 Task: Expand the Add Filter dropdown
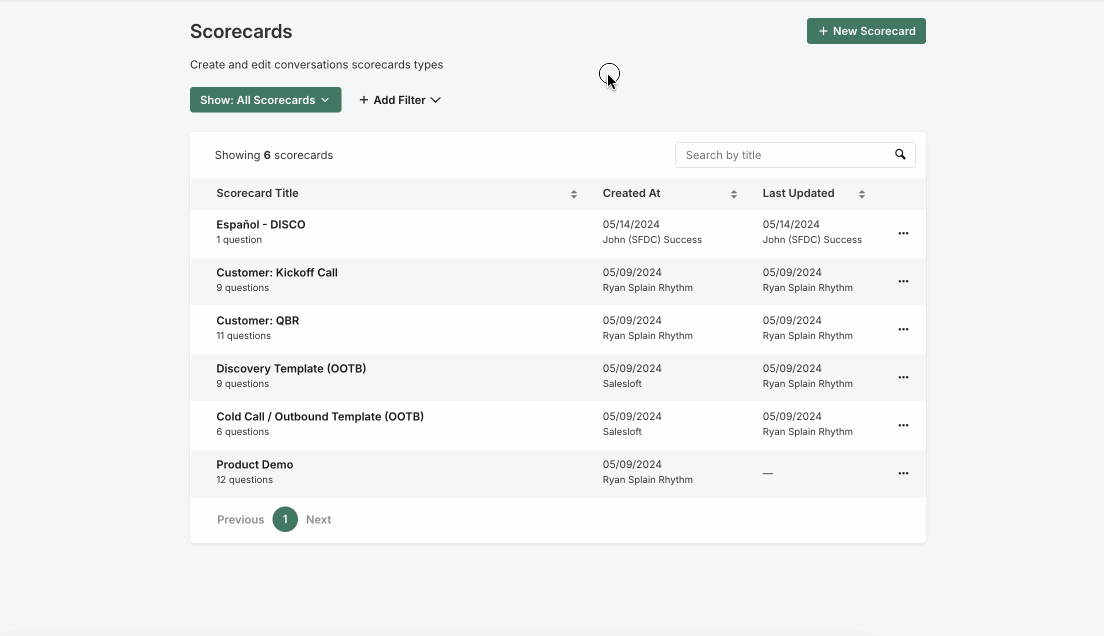click(399, 99)
